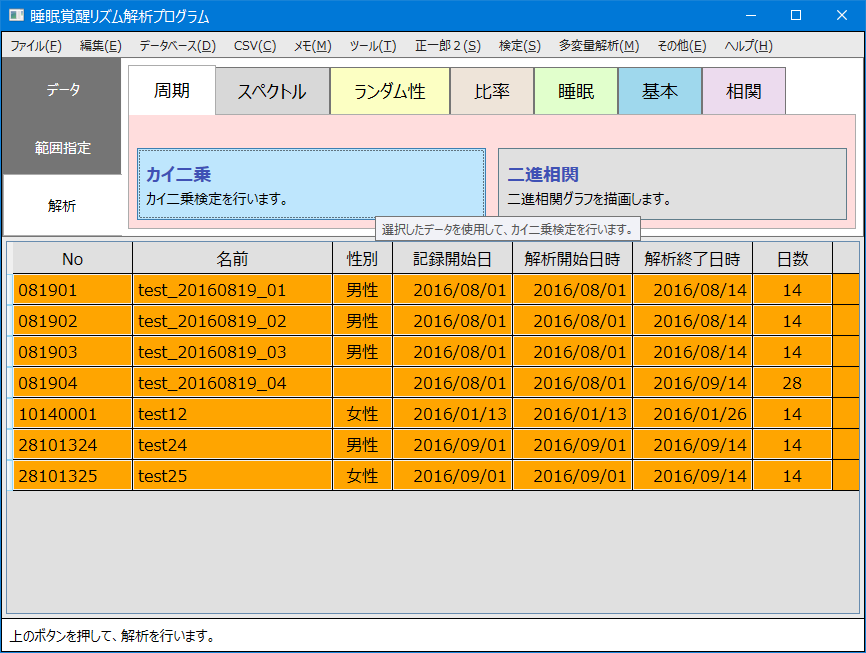The height and width of the screenshot is (653, 866).
Task: Minimize the application window
Action: tap(751, 15)
